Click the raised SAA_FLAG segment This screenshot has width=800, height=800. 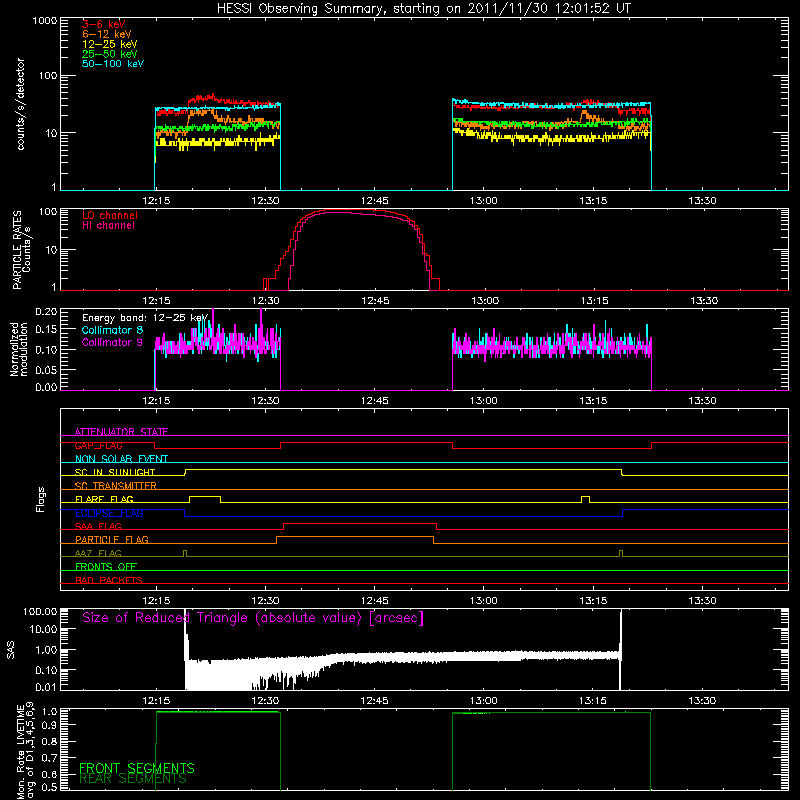(x=360, y=523)
